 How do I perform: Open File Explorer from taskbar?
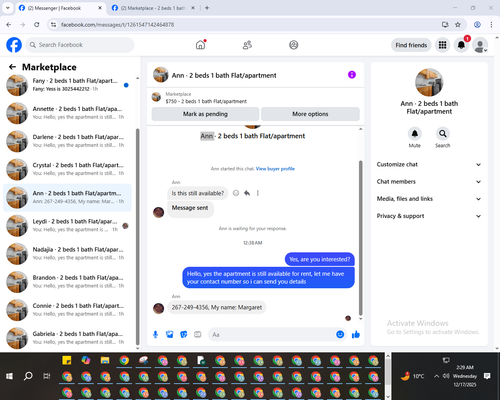pos(105,360)
